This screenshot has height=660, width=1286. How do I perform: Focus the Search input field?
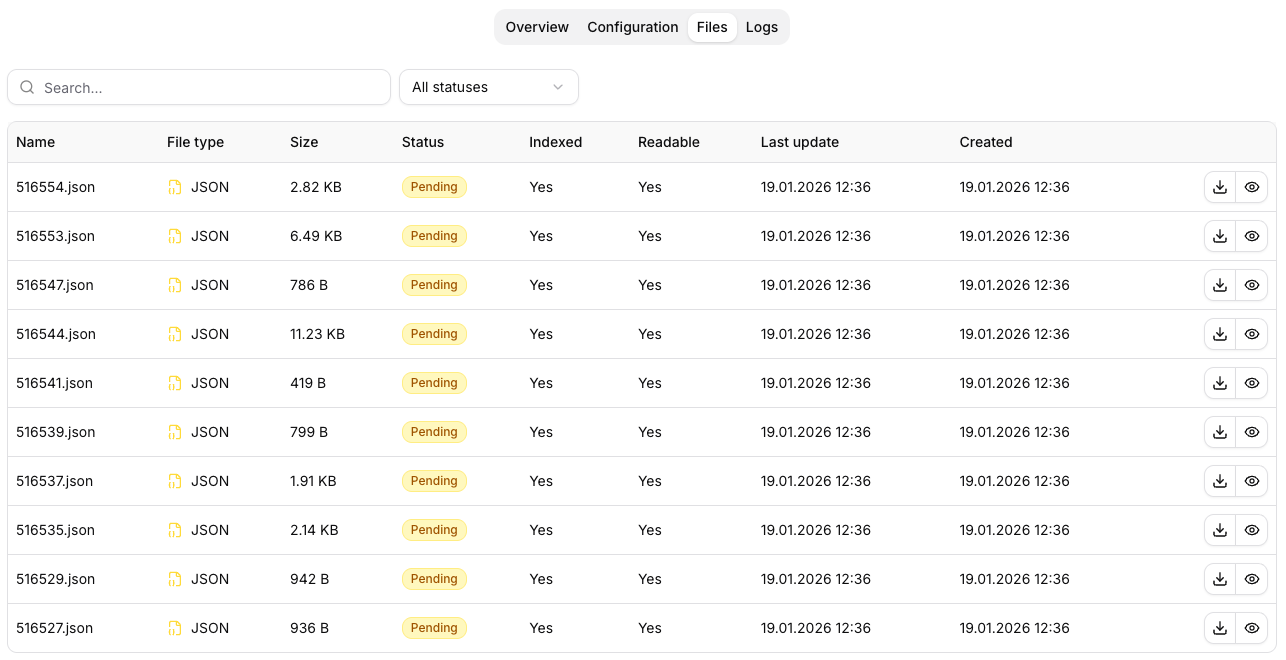click(210, 87)
